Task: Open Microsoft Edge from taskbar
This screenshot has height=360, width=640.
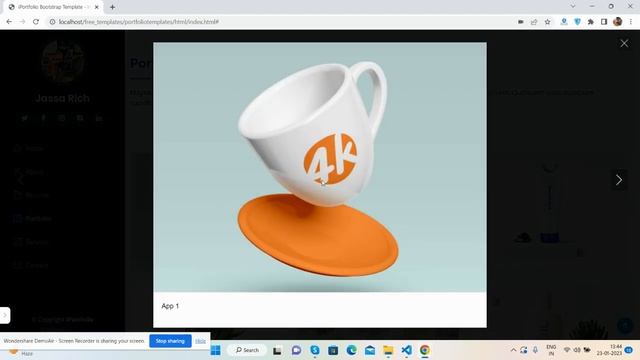Action: click(351, 350)
